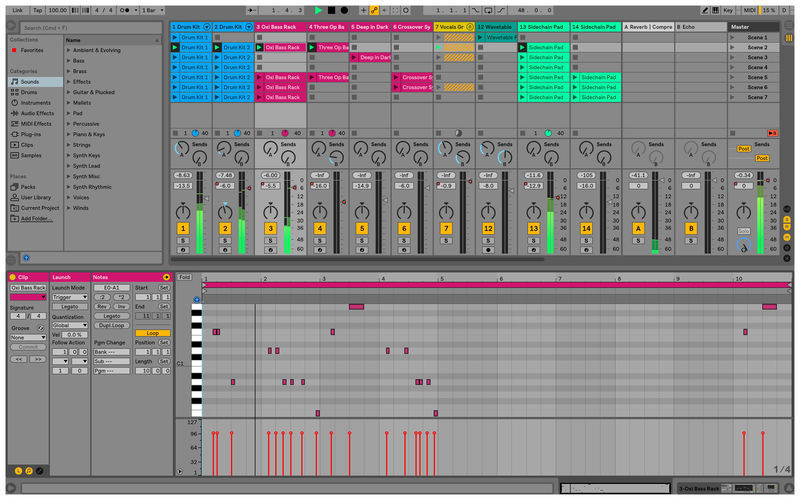Click the Dupl.Loop button

tap(111, 325)
